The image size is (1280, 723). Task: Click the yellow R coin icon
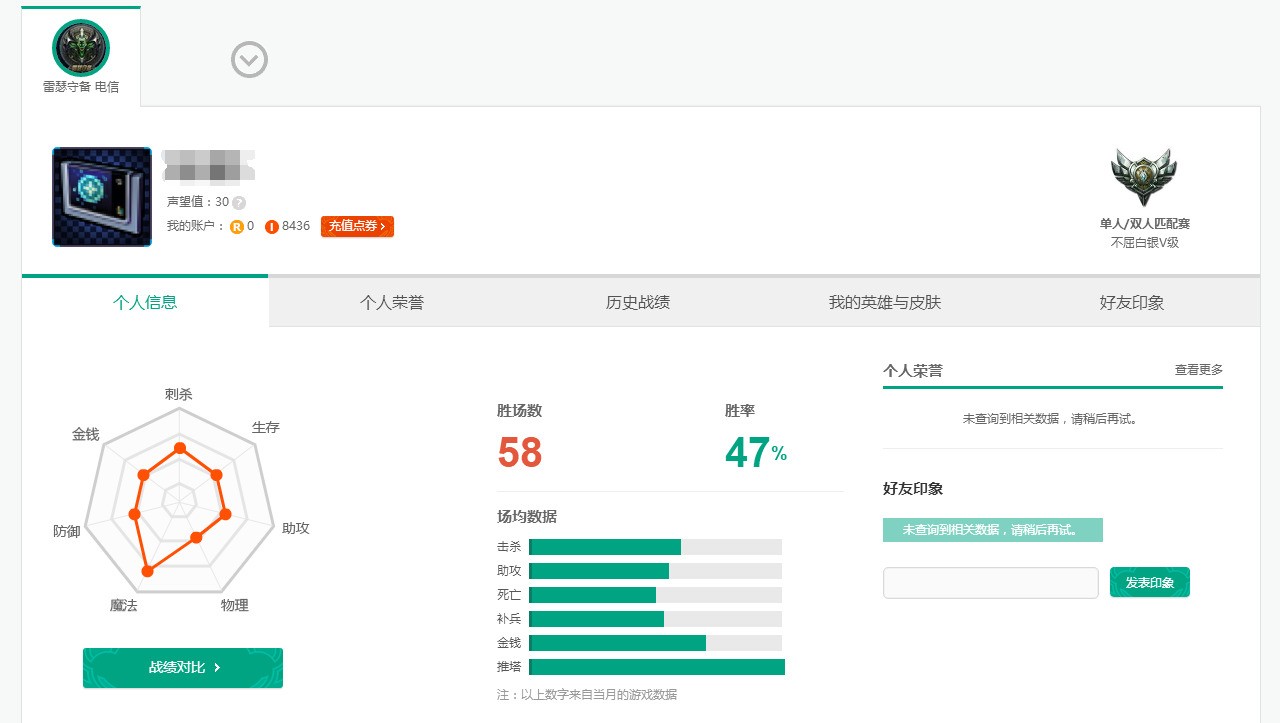[x=237, y=226]
